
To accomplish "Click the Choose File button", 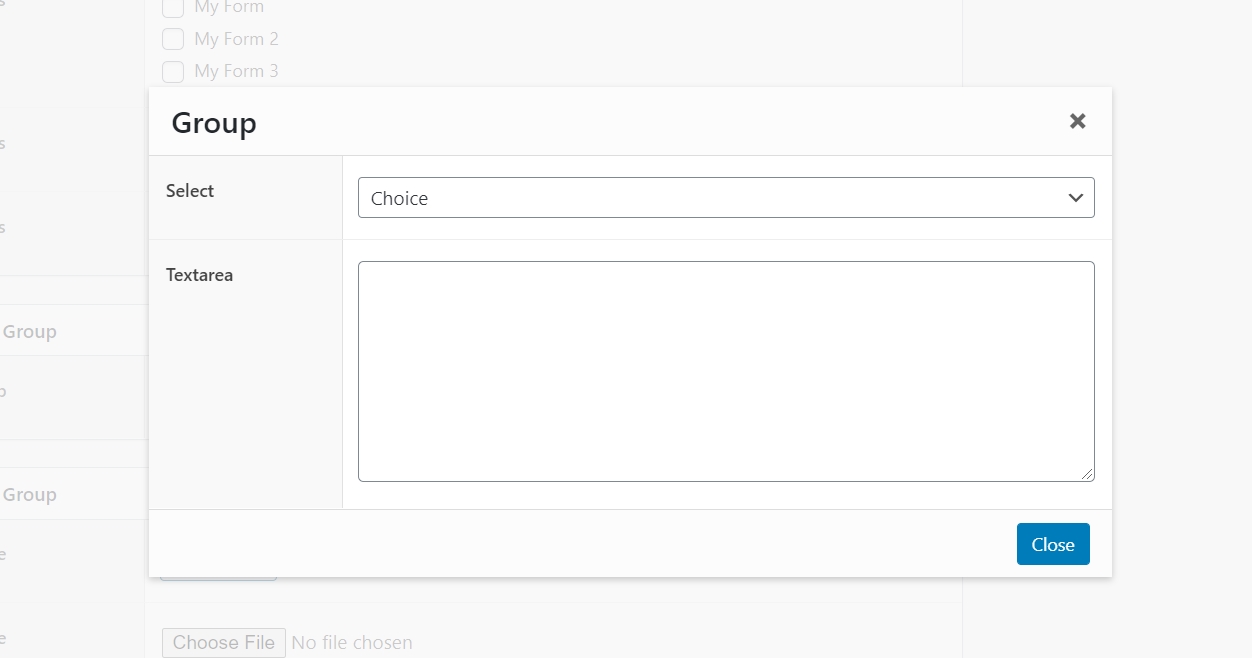I will (x=224, y=642).
